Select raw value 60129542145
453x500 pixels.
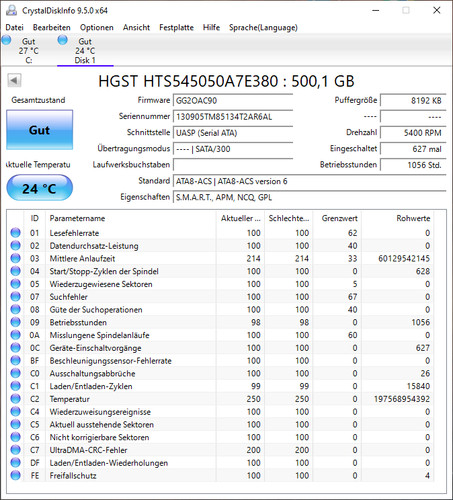click(404, 258)
